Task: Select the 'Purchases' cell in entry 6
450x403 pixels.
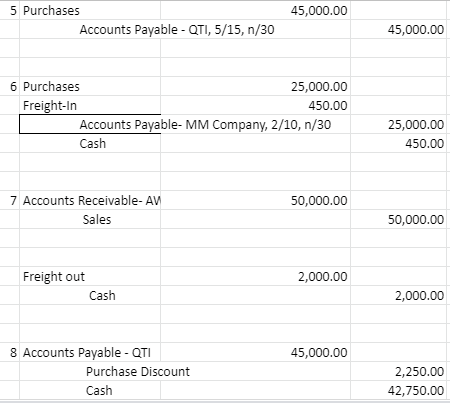Action: pyautogui.click(x=90, y=86)
